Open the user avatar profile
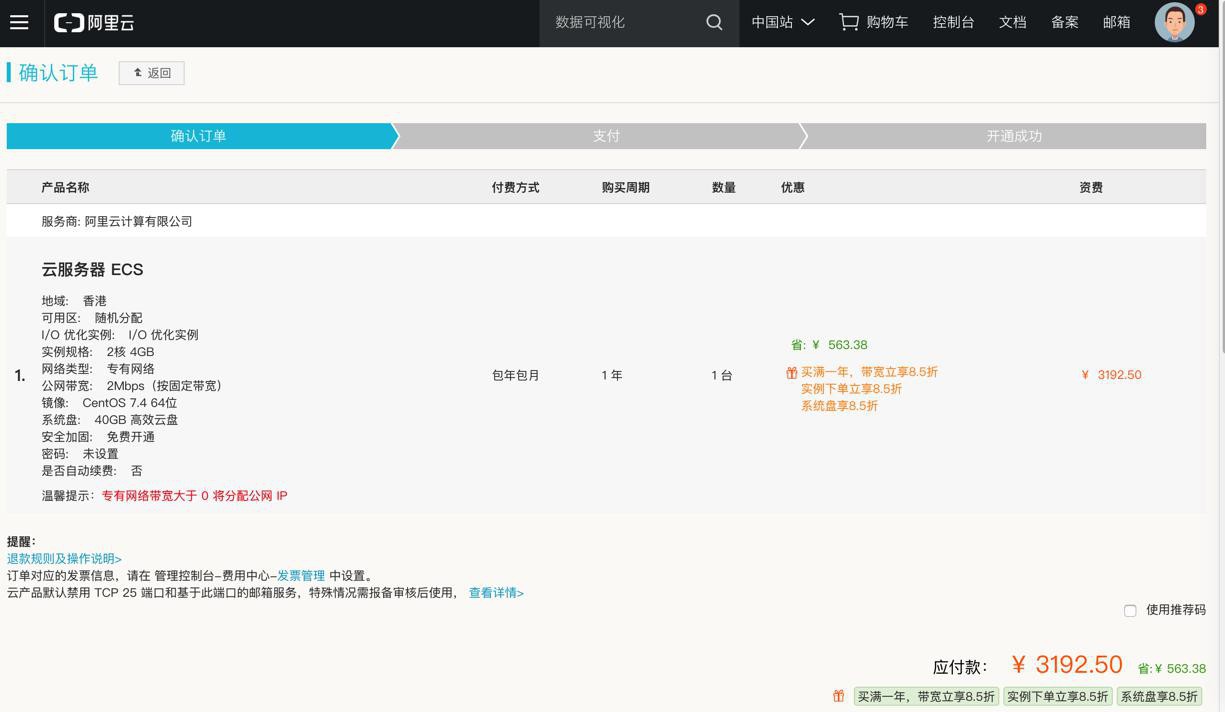1225x712 pixels. click(1174, 22)
